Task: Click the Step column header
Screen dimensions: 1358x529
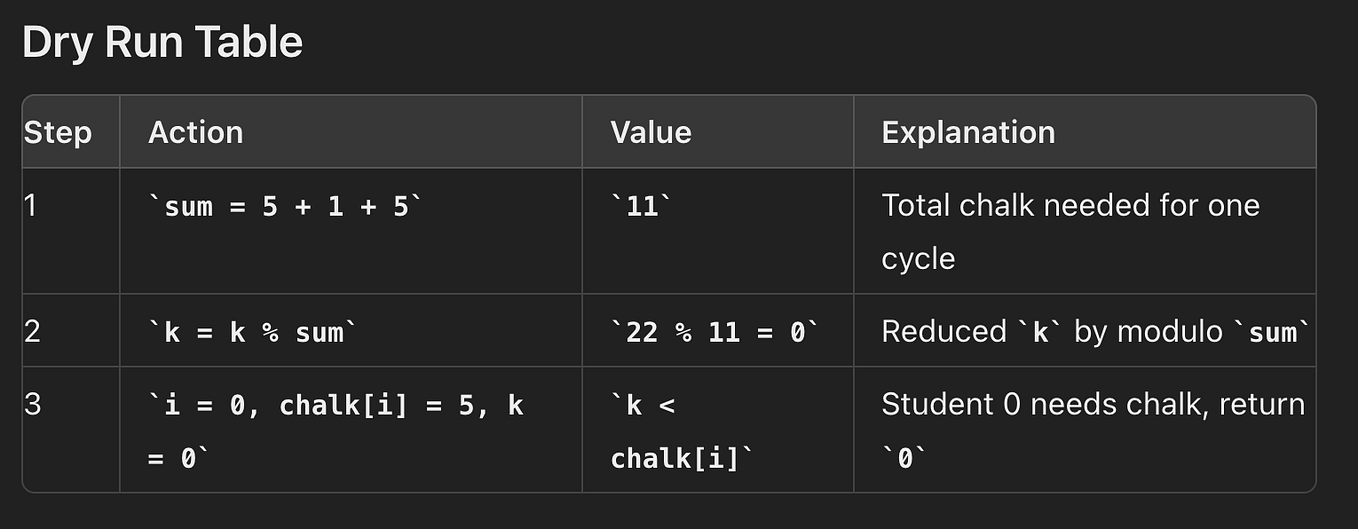Action: [x=57, y=132]
